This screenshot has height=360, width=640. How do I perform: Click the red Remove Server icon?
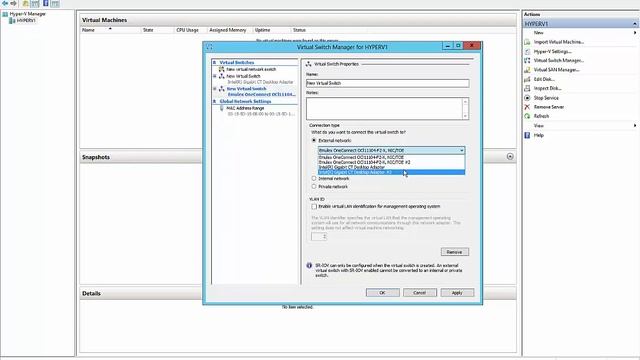click(x=527, y=107)
